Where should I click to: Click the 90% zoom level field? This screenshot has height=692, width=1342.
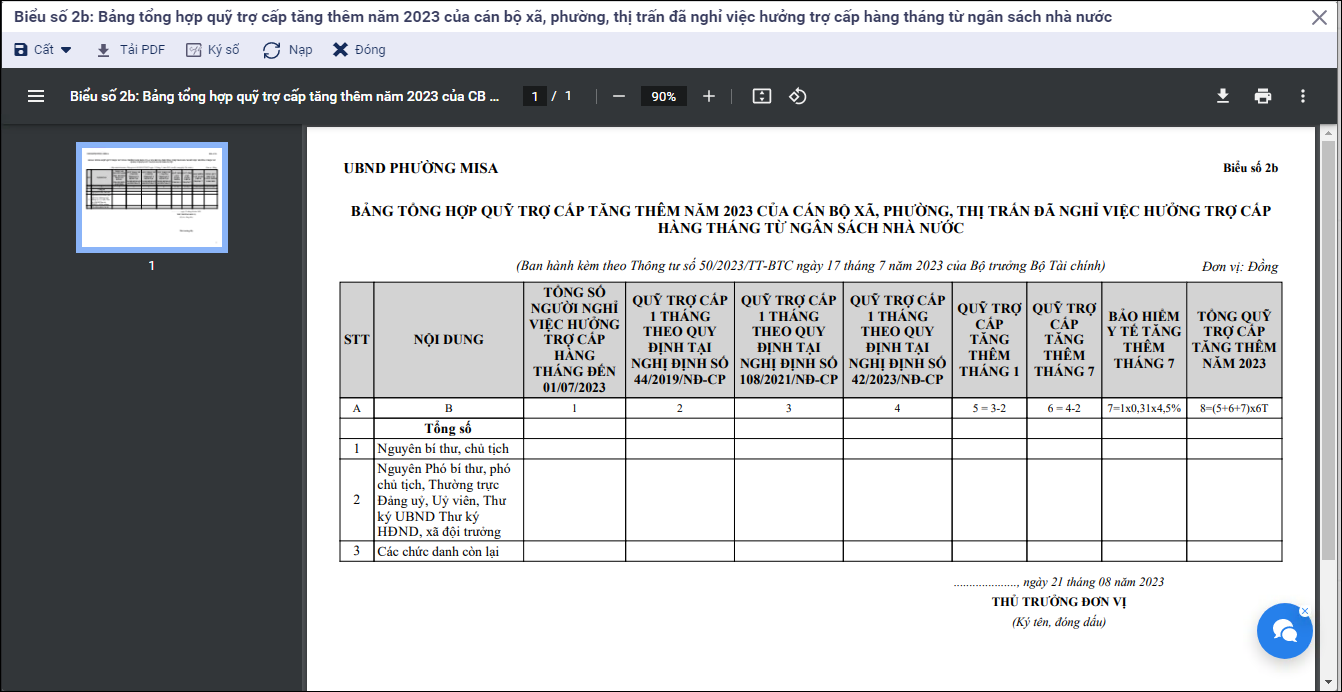[664, 96]
